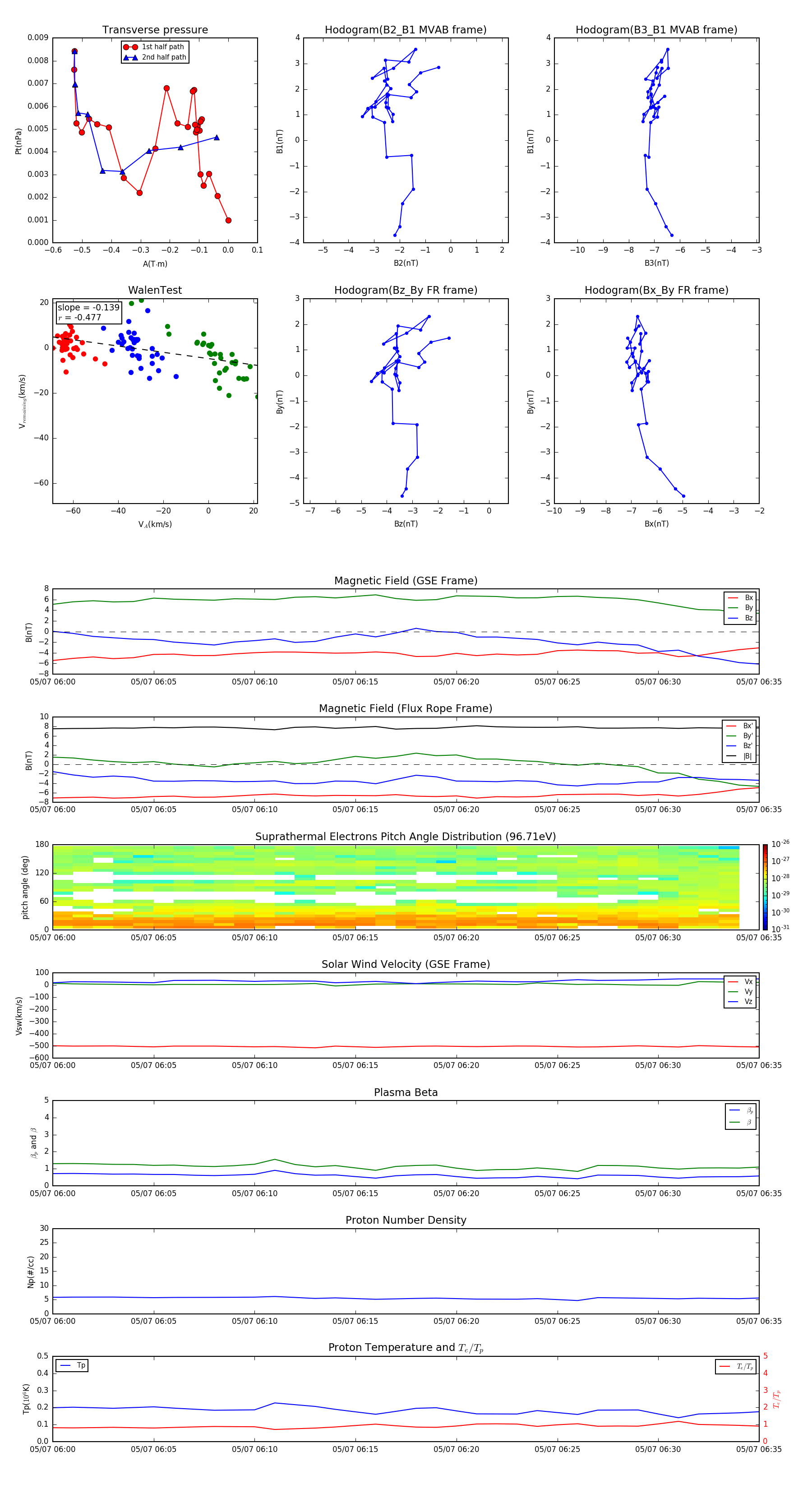
Task: Click the Bz legend entry in GSE plot
Action: [740, 618]
